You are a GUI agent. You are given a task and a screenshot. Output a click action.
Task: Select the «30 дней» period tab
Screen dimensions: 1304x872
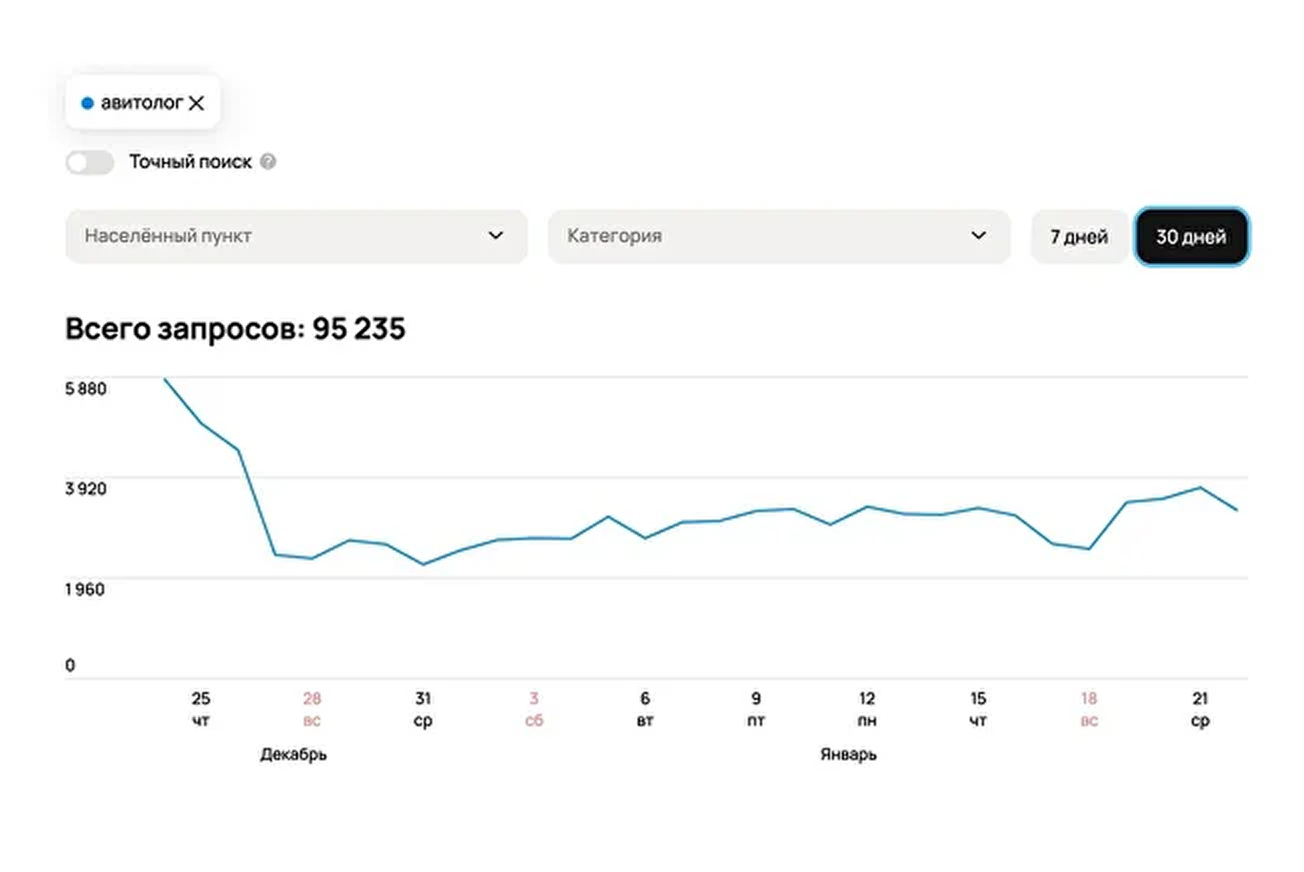[x=1191, y=236]
